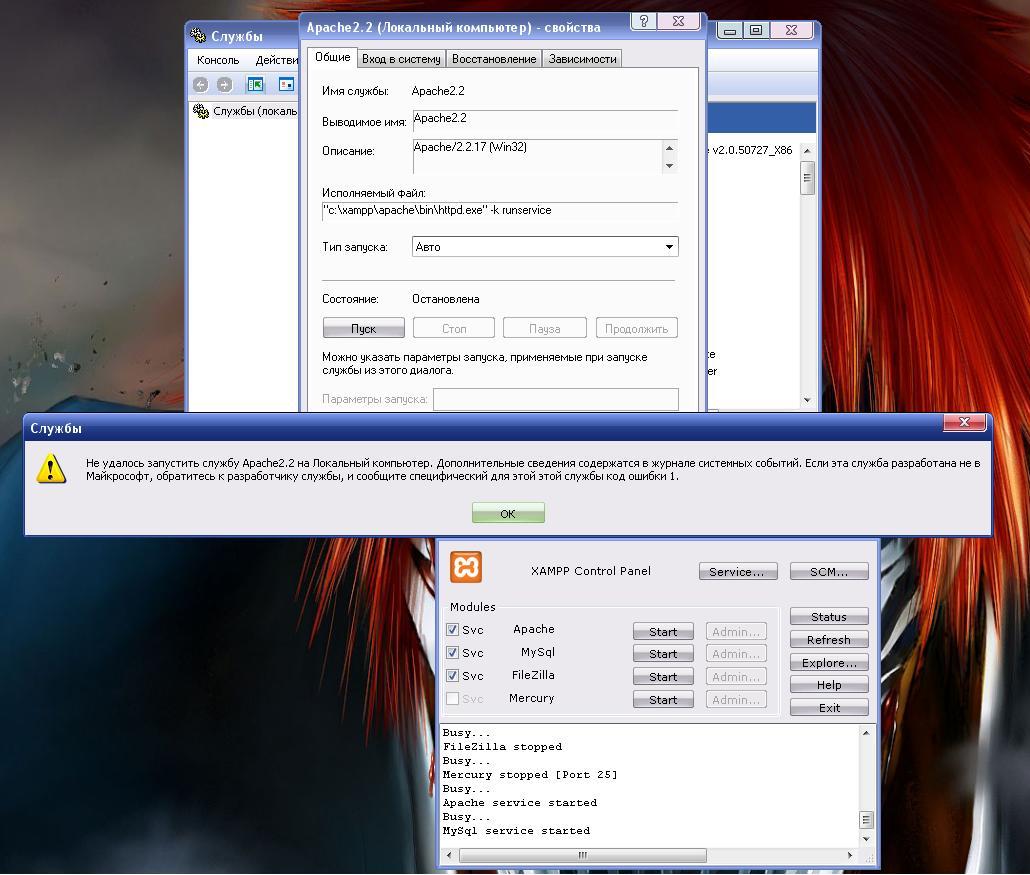The image size is (1030, 875).
Task: Switch to Восстановление tab
Action: click(x=494, y=59)
